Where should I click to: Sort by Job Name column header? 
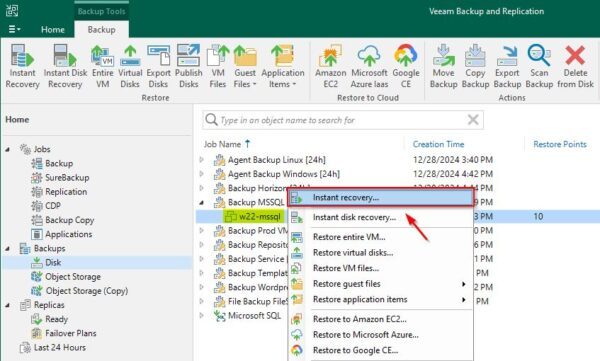[227, 144]
